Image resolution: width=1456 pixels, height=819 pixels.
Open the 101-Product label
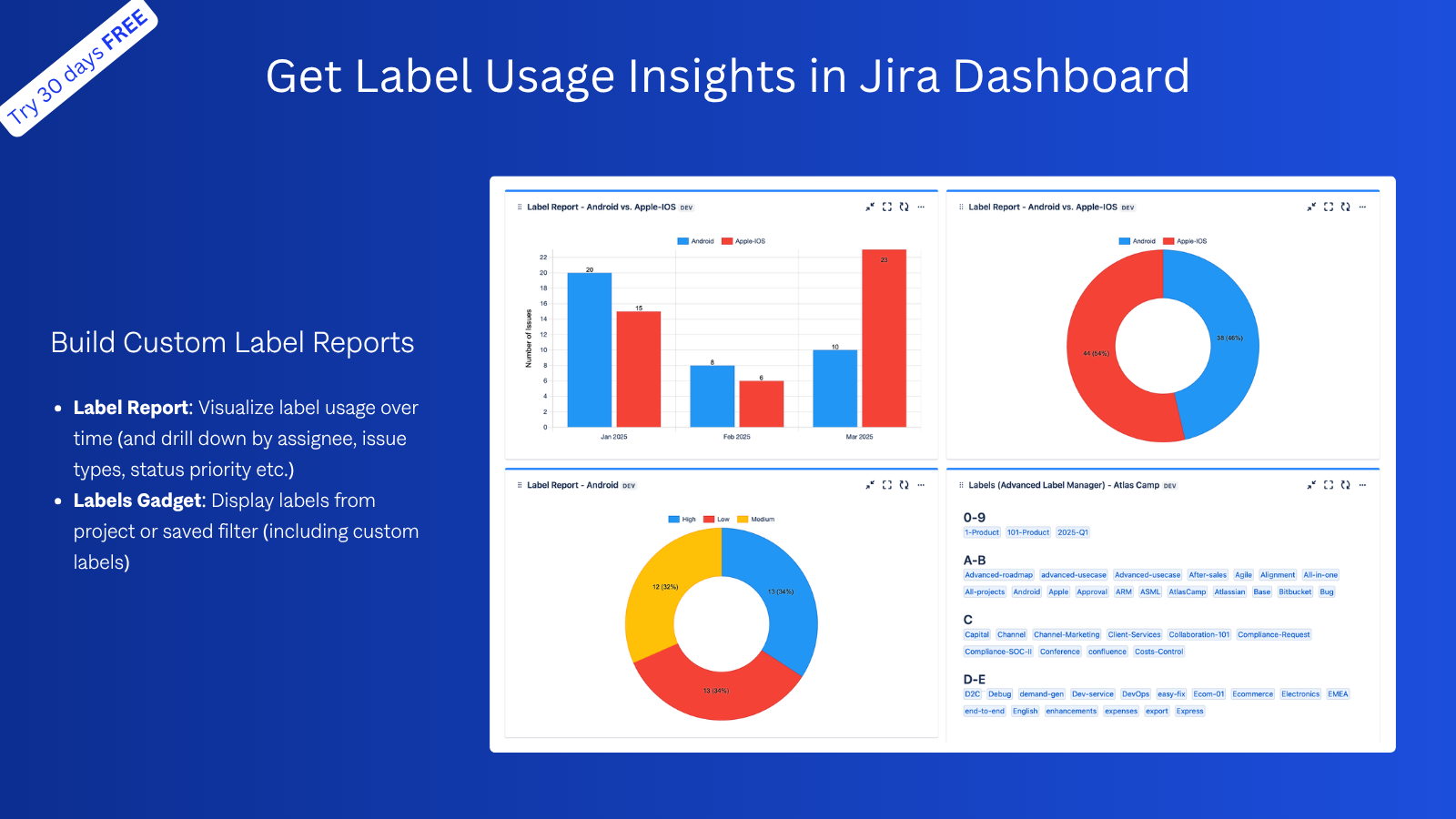1028,532
